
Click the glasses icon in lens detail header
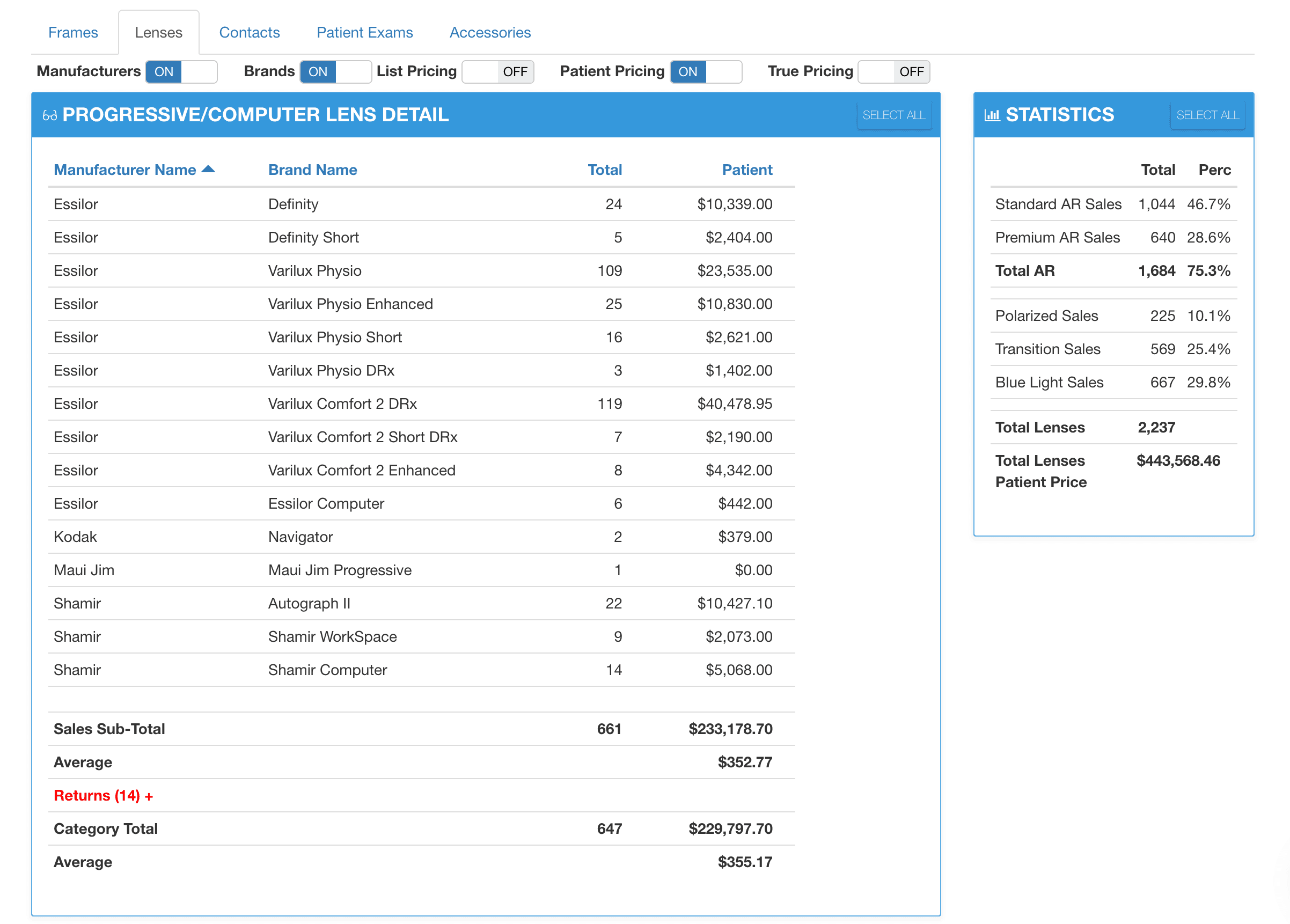[x=50, y=115]
